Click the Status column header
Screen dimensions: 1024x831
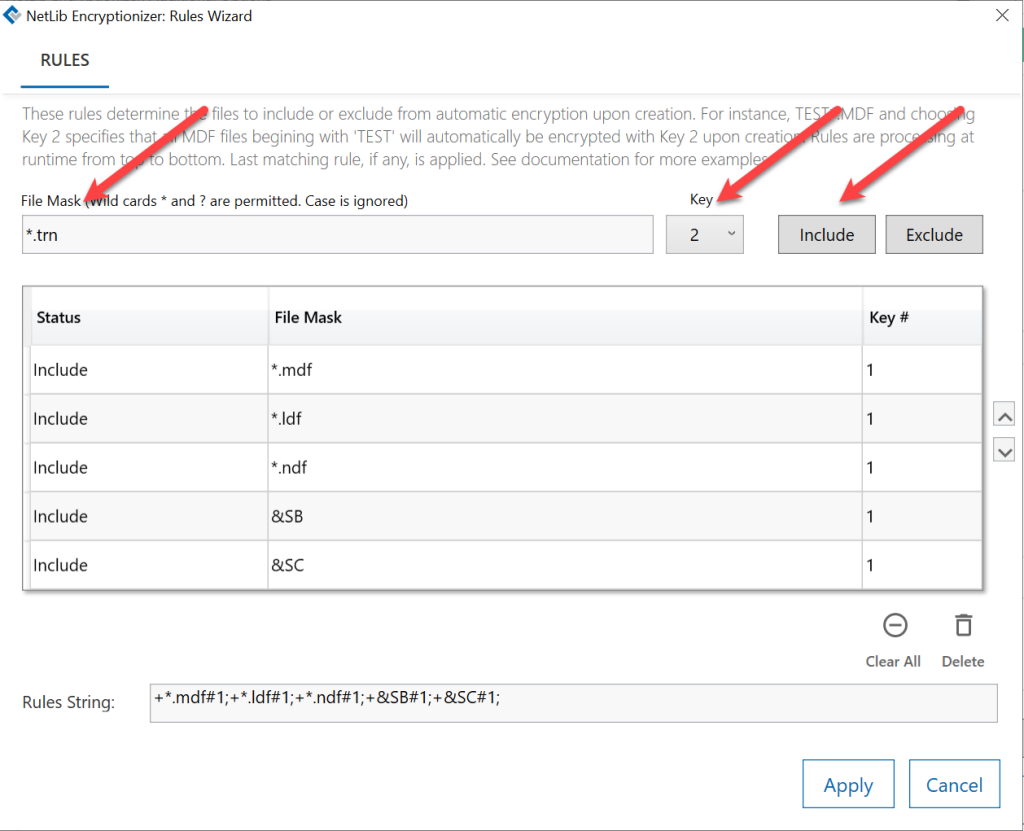coord(149,318)
